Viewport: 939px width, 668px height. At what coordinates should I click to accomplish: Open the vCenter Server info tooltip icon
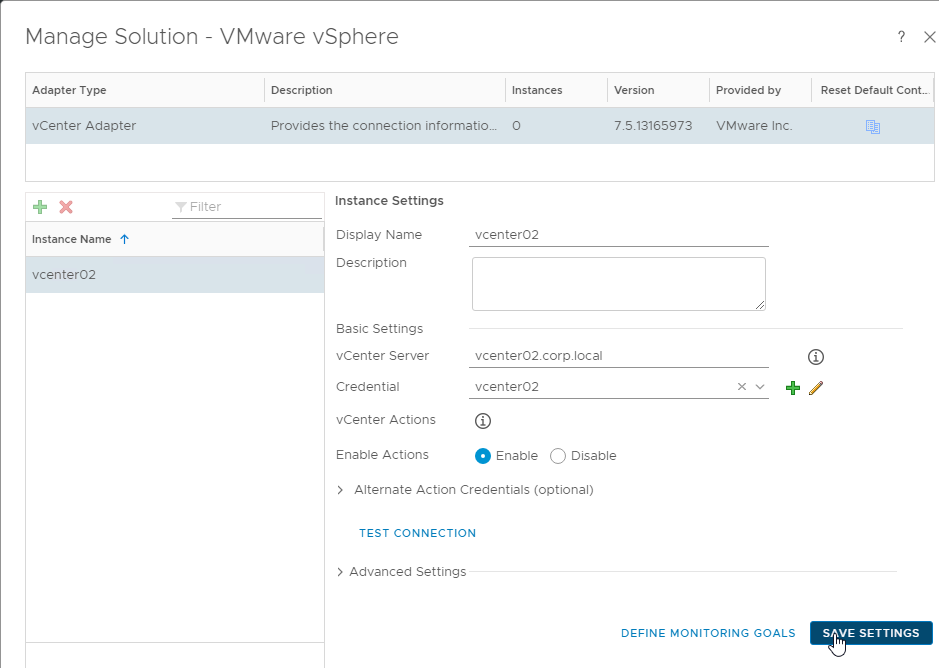[816, 357]
